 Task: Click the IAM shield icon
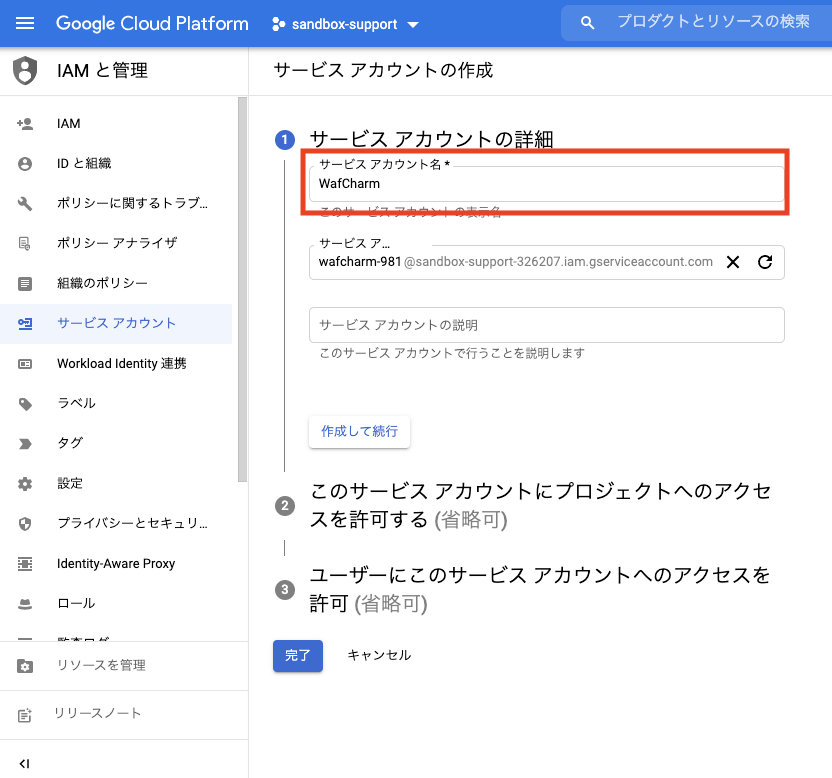[x=25, y=70]
